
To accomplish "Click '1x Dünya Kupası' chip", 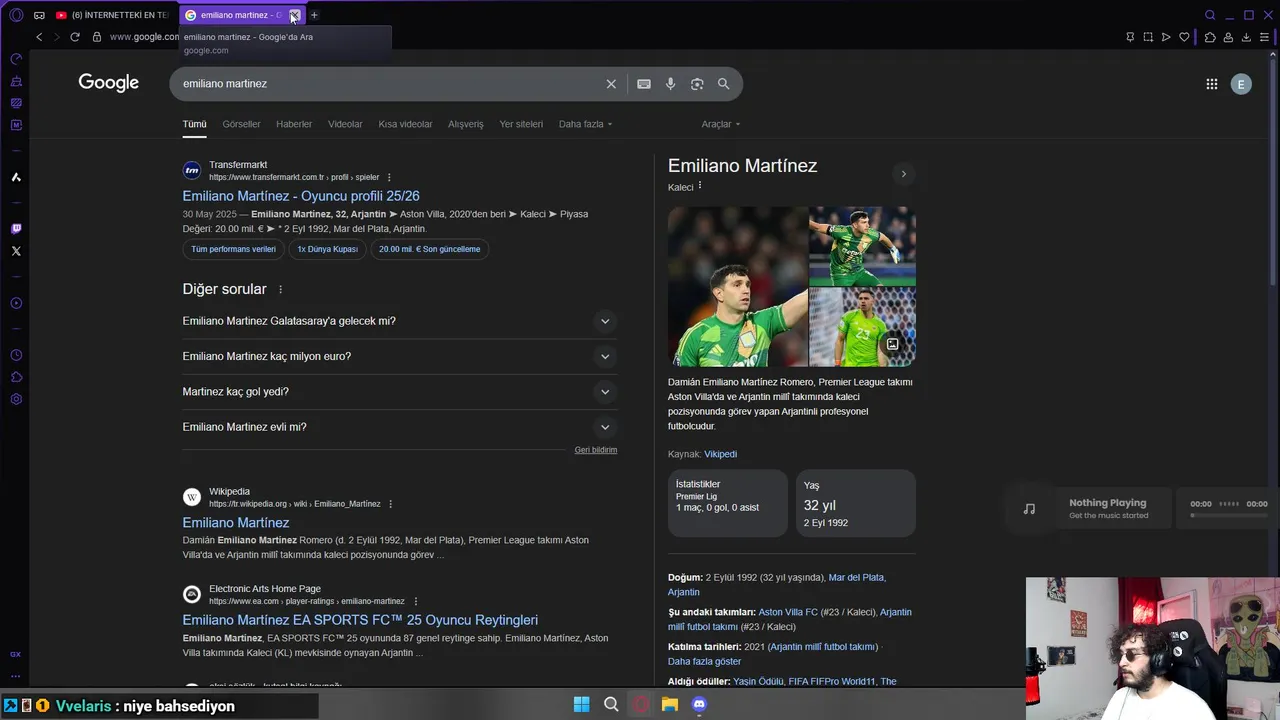I will [327, 249].
